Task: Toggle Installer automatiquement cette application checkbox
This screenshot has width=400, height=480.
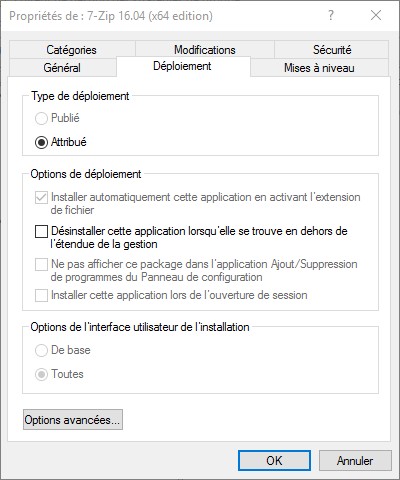Action: click(41, 198)
